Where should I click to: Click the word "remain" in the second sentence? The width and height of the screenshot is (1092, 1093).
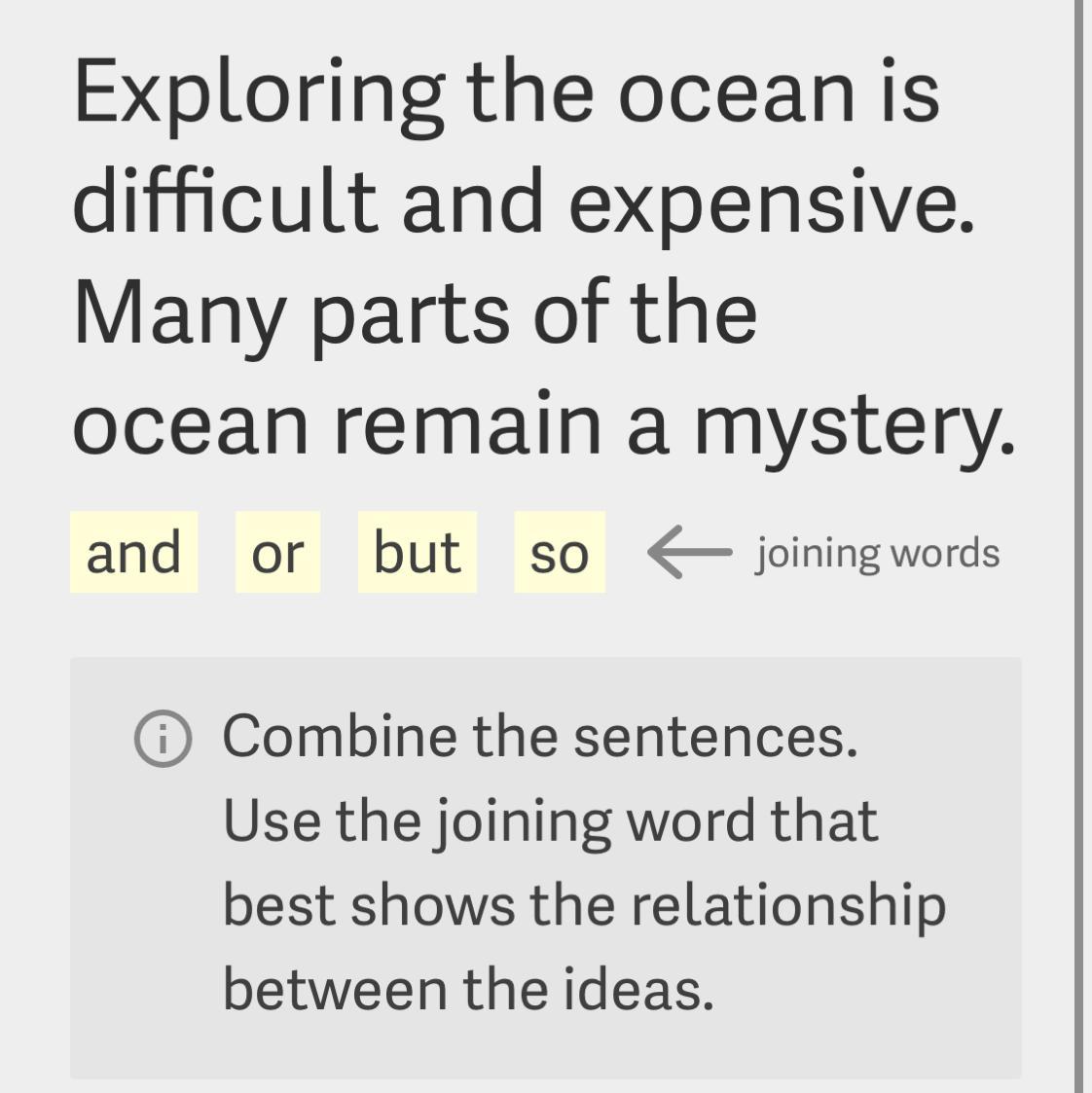(467, 423)
